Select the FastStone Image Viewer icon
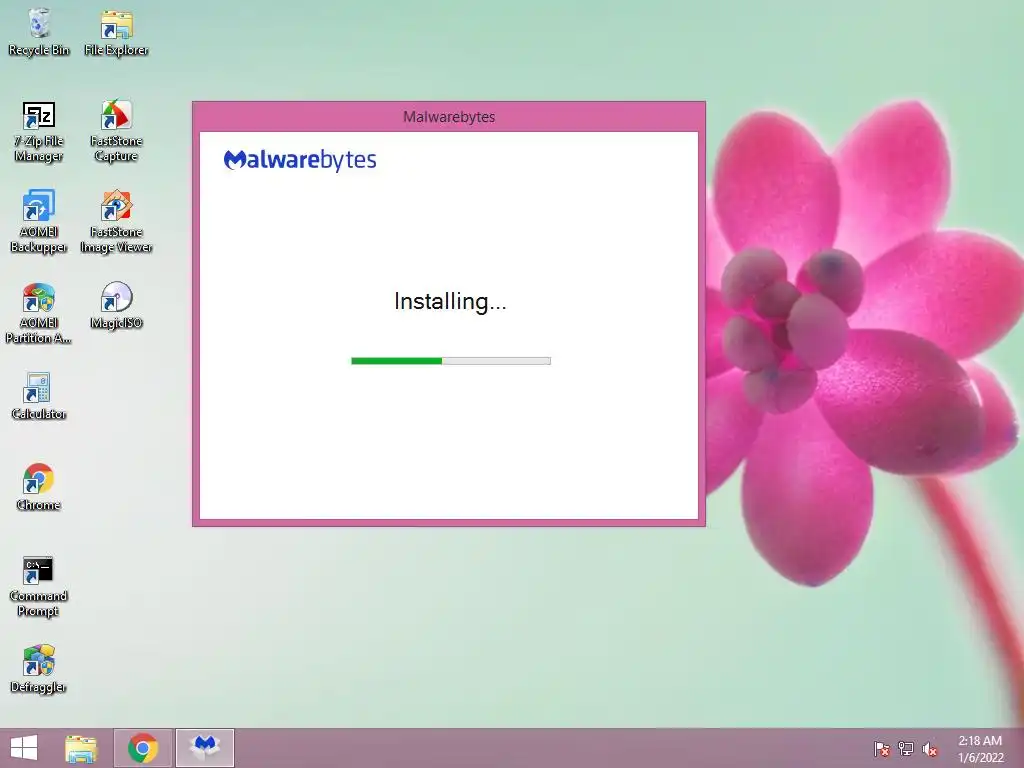The image size is (1024, 768). 116,222
